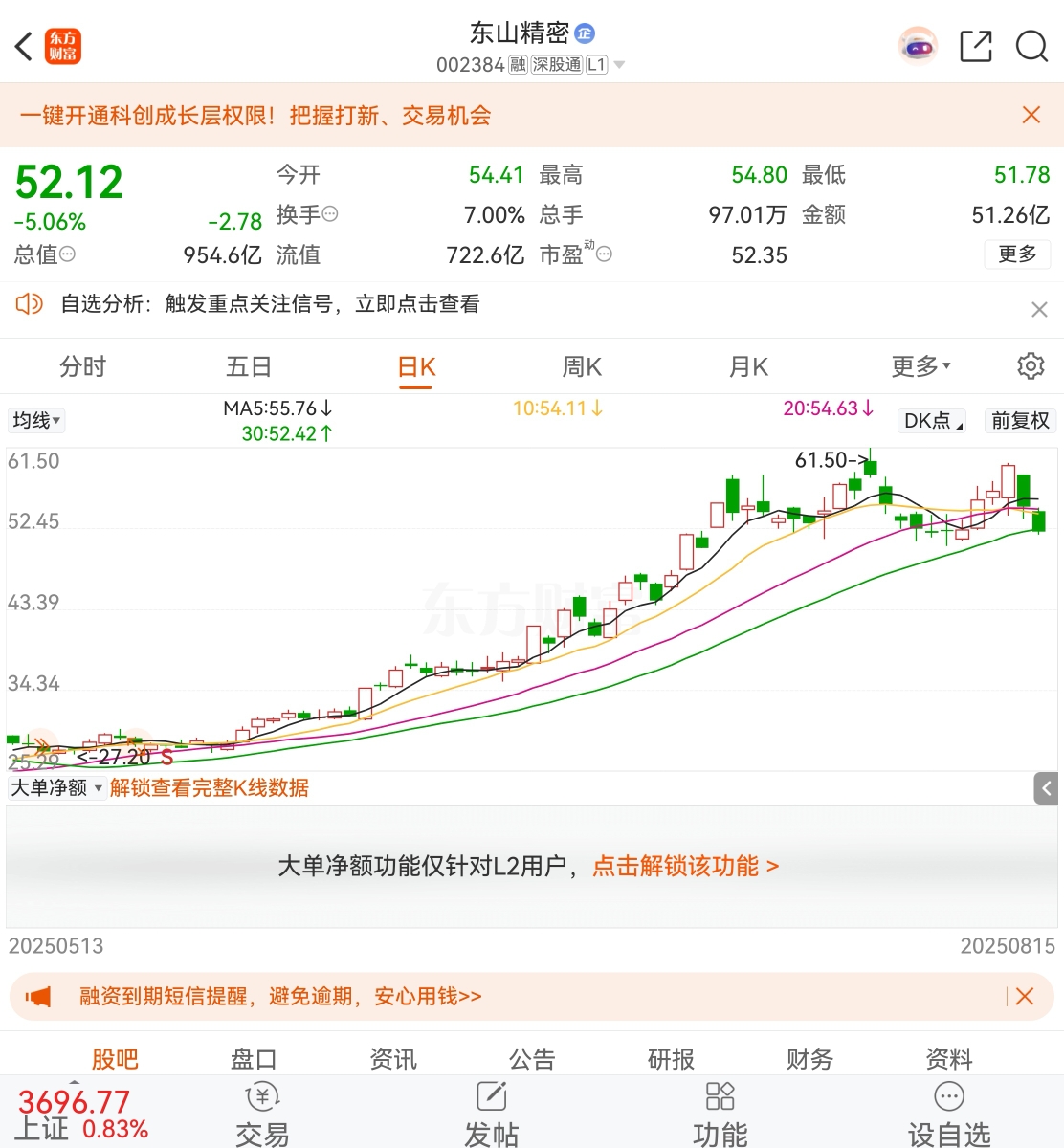Close the 科创成长层权限 banner
The width and height of the screenshot is (1064, 1148).
coord(1031,115)
